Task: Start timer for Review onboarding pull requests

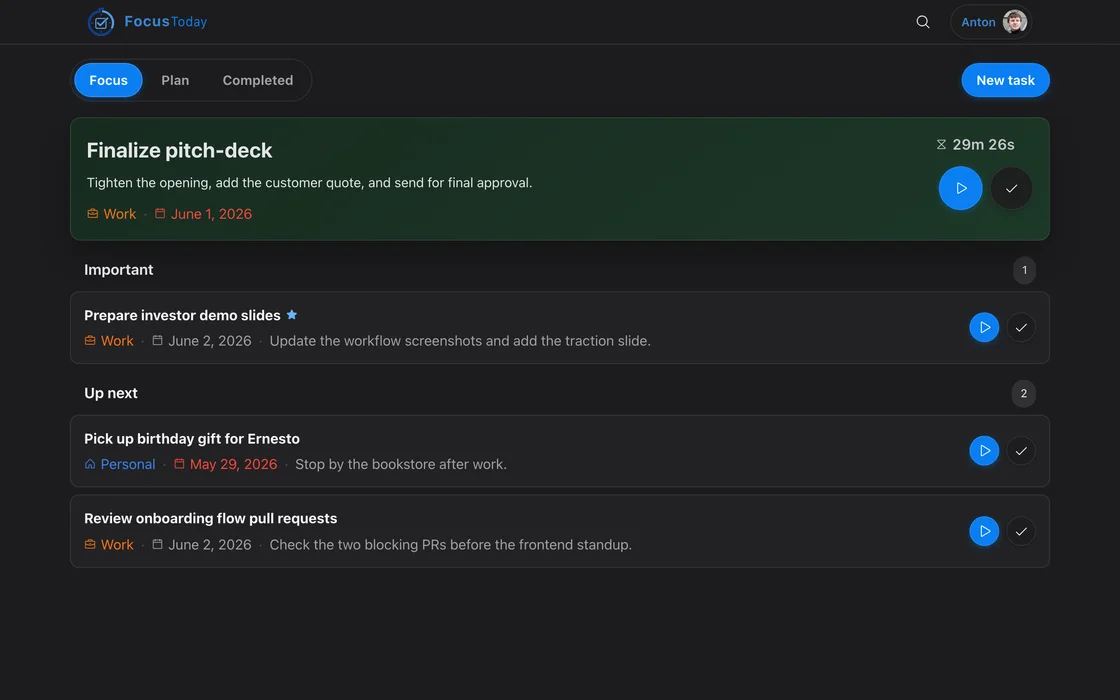Action: point(984,531)
